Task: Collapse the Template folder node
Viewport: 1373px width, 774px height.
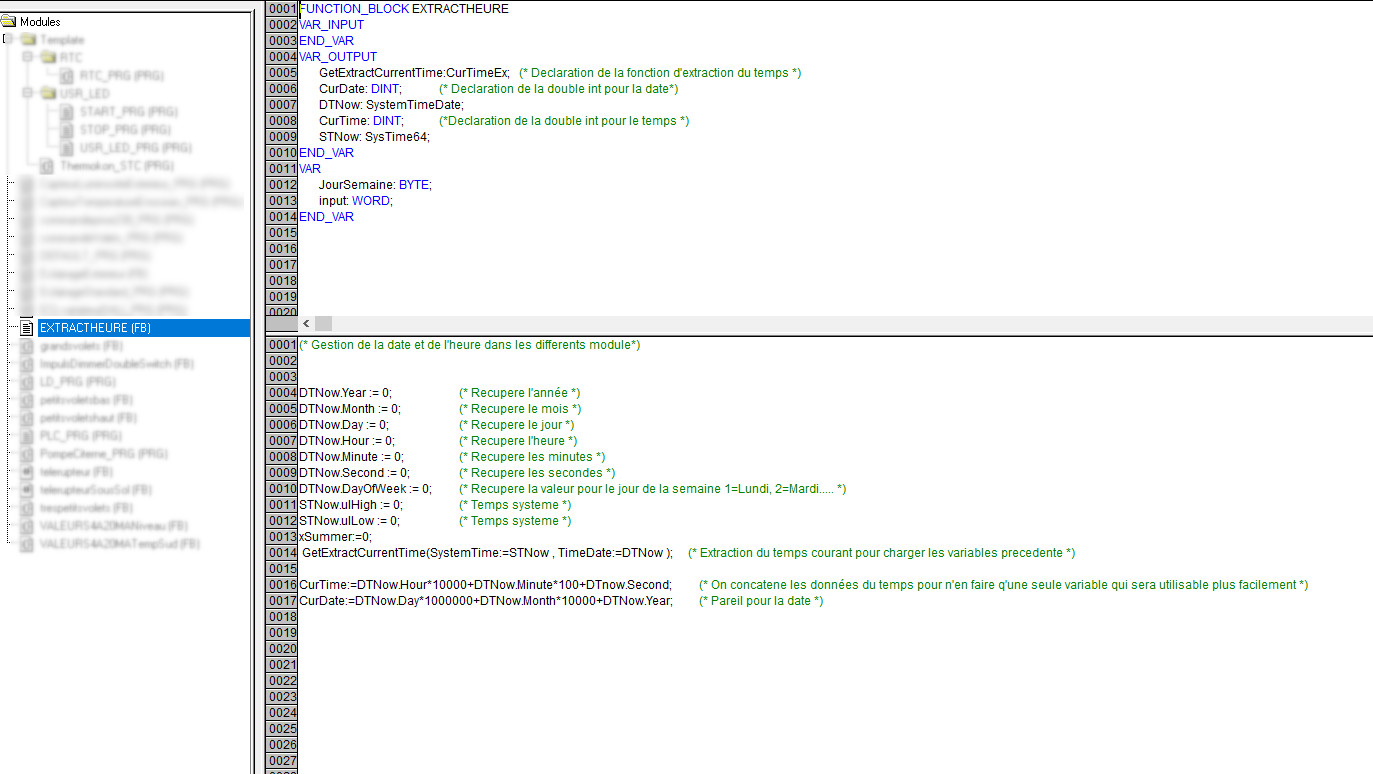Action: coord(8,39)
